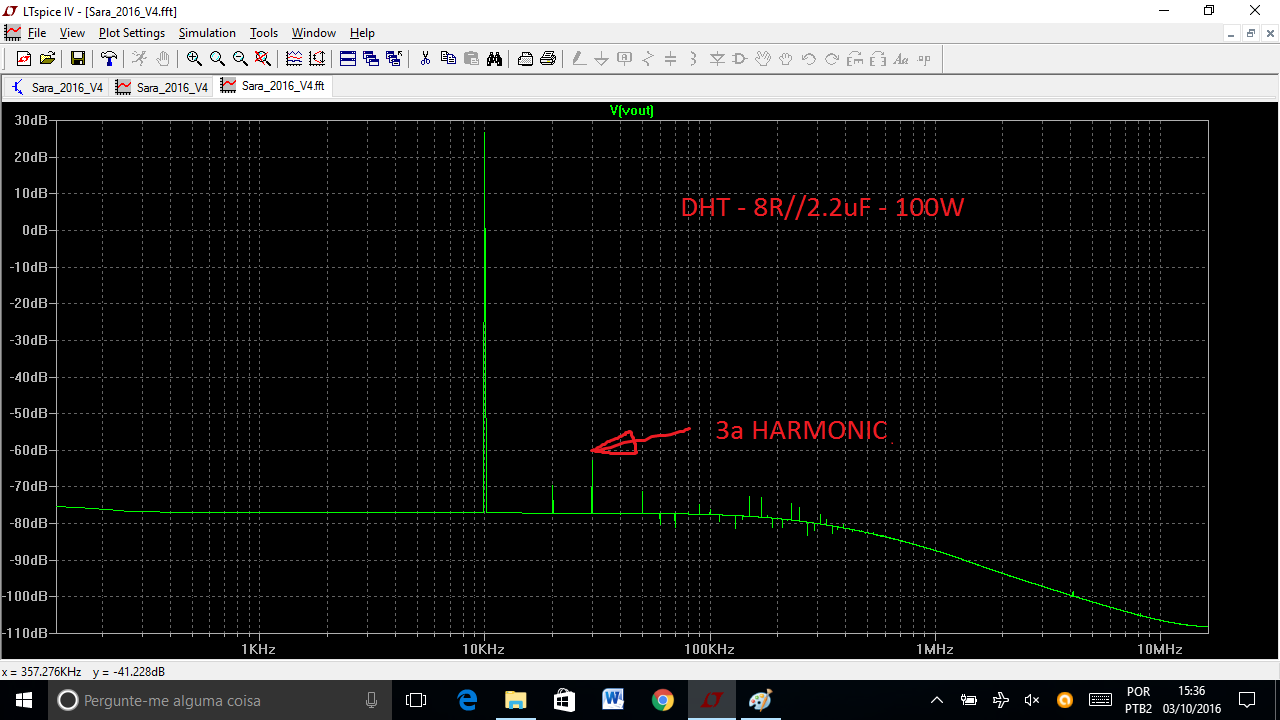Screen dimensions: 1280x720
Task: Select the Ground symbol tool
Action: click(602, 59)
